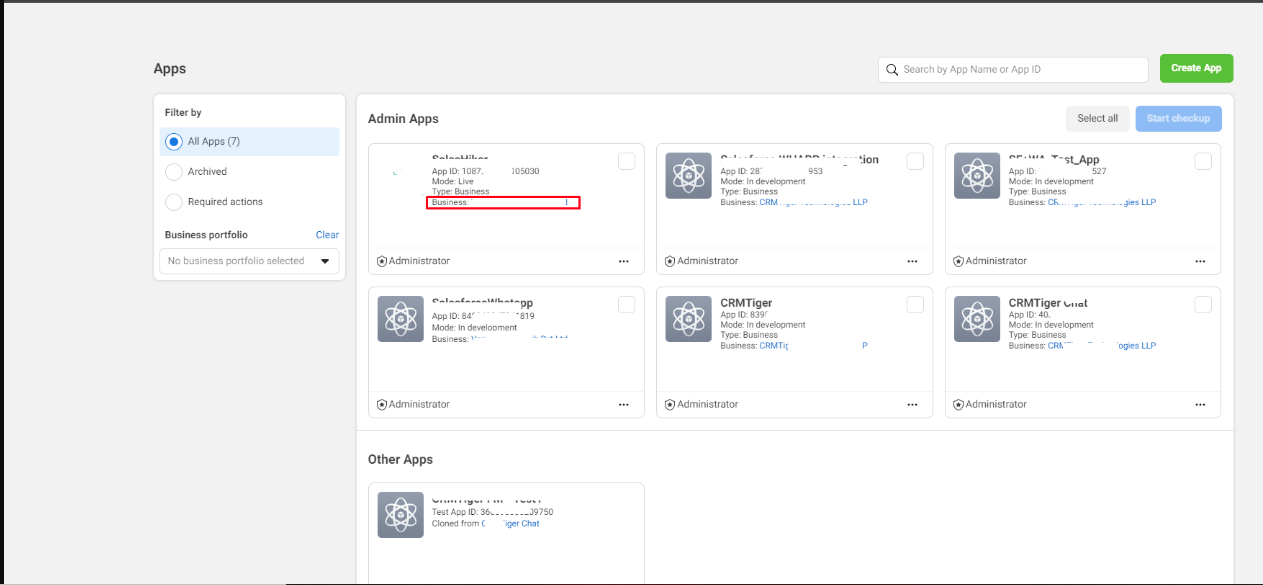Screen dimensions: 1263x585
Task: Tick the SF_WA_Test_App checkbox
Action: point(1203,162)
